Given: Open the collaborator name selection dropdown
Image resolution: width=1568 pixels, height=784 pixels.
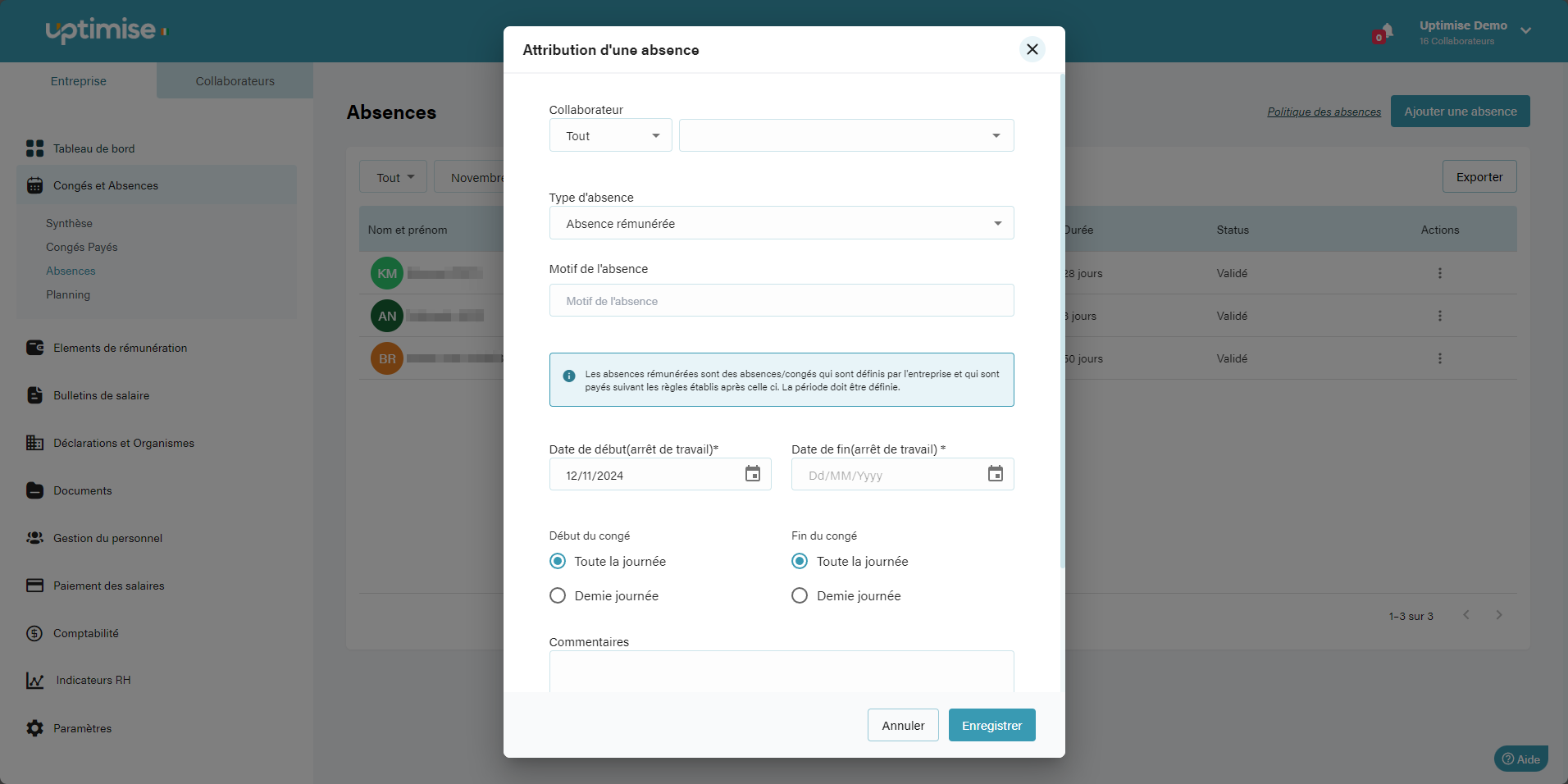Looking at the screenshot, I should (x=846, y=135).
